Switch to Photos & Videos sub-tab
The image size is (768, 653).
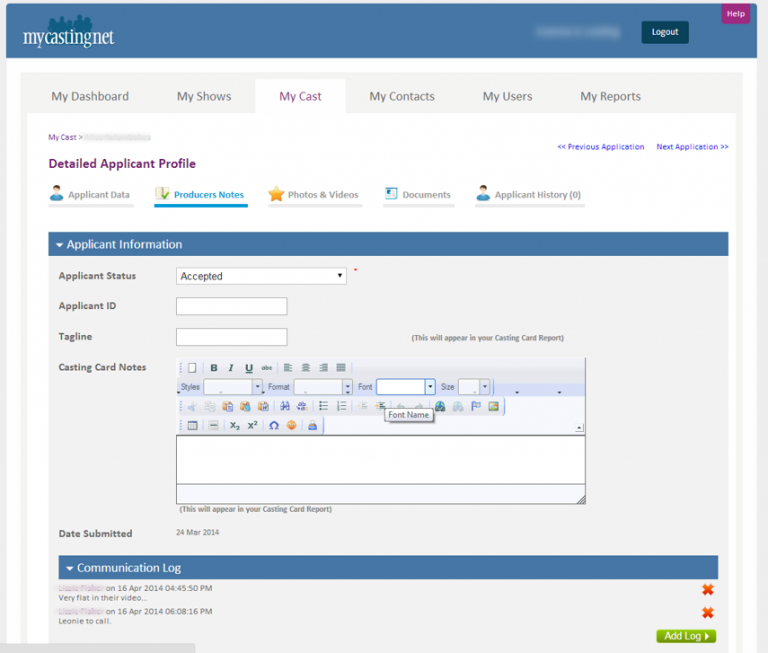(314, 194)
